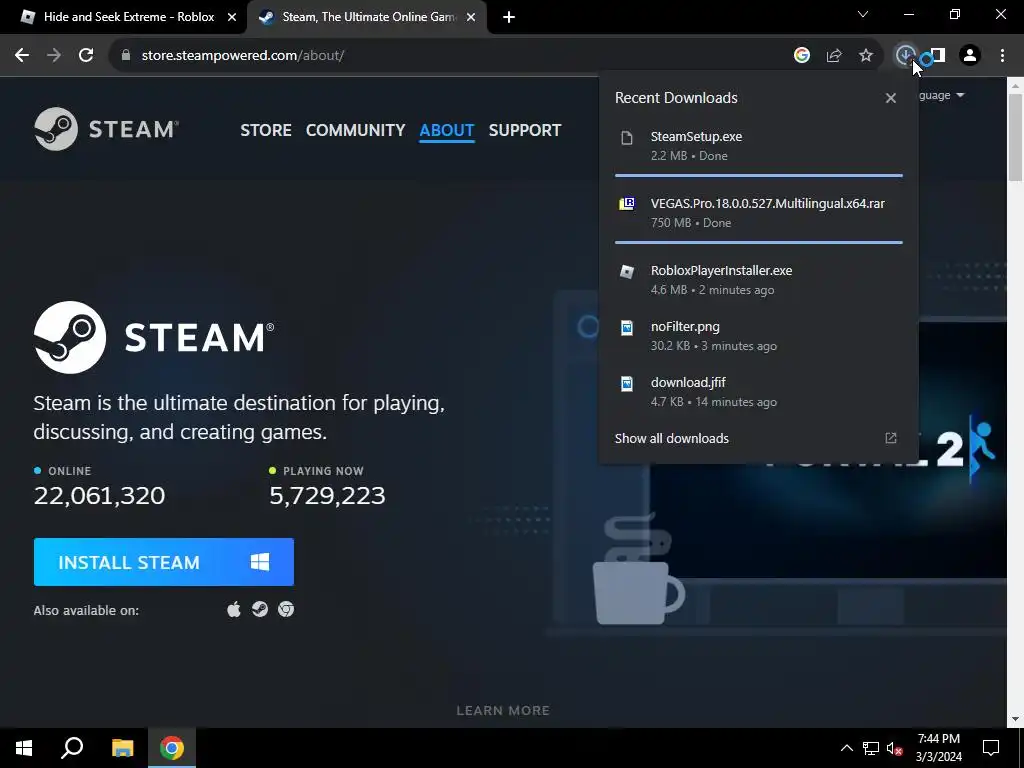Open File Explorer from taskbar
Image resolution: width=1024 pixels, height=768 pixels.
122,748
